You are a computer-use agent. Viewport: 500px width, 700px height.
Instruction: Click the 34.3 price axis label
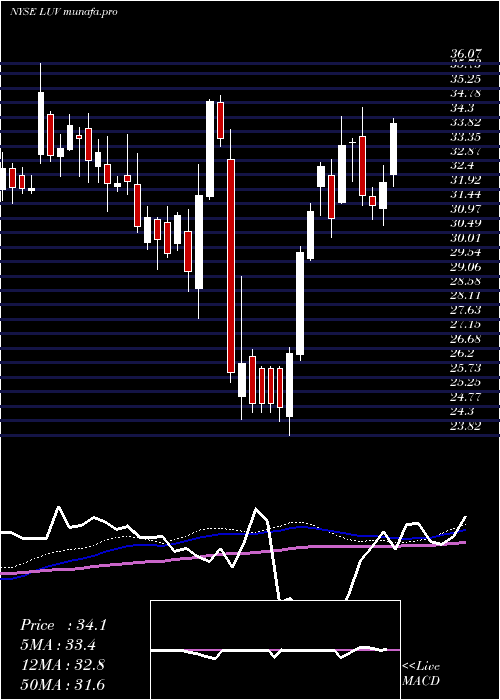[462, 108]
